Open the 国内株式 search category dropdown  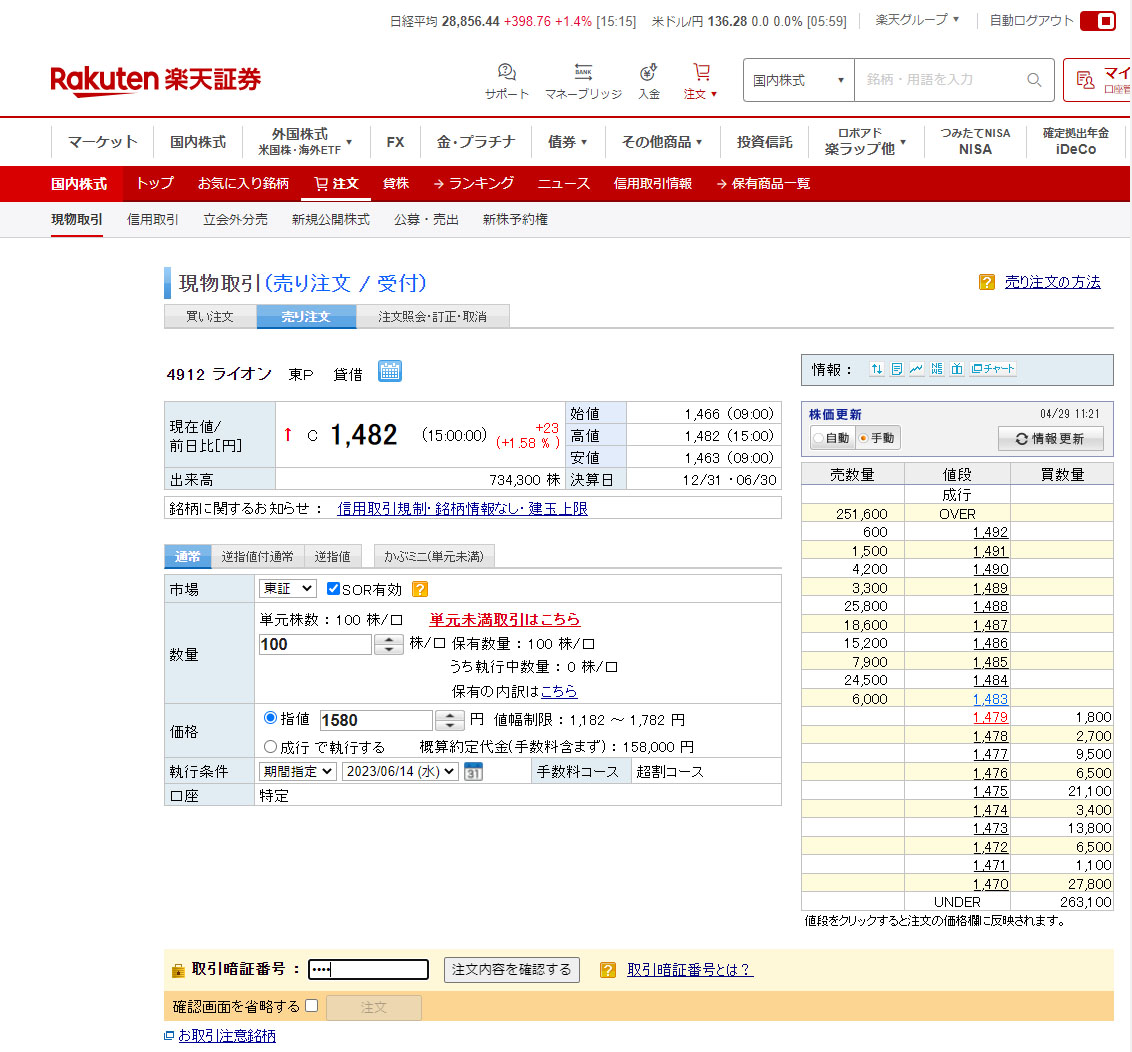(798, 80)
